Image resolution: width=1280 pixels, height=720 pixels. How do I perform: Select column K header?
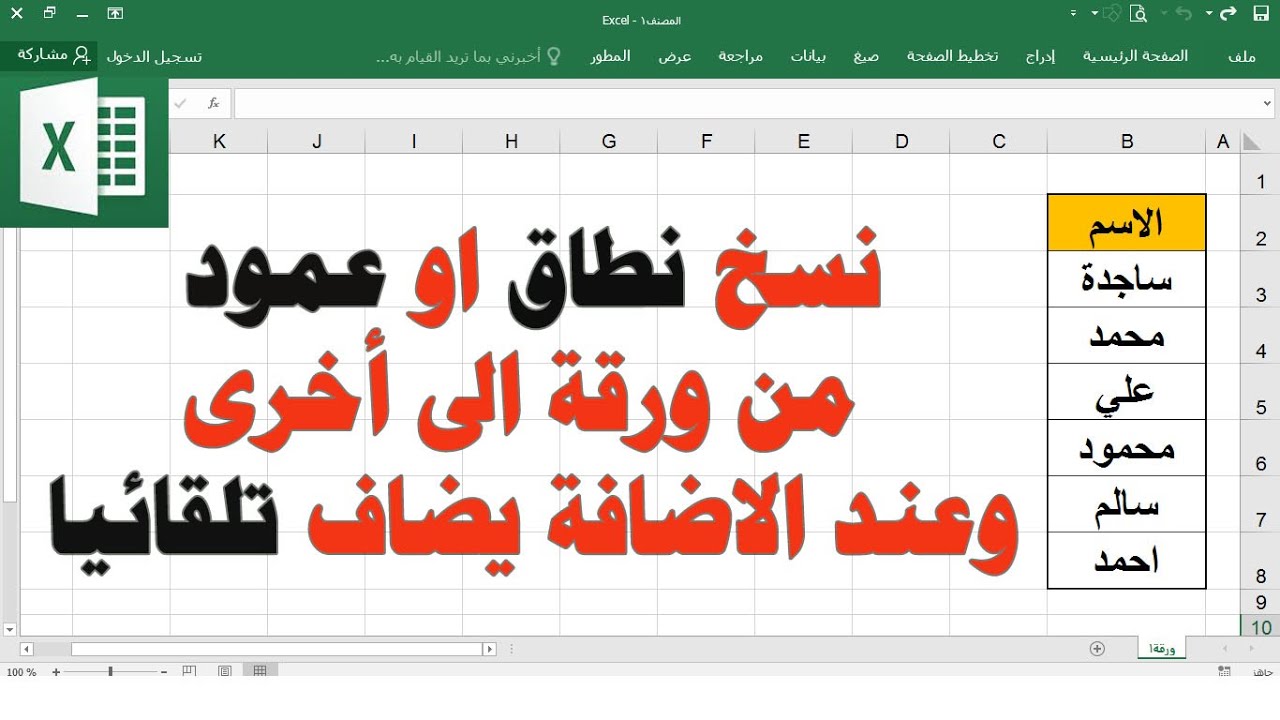219,142
